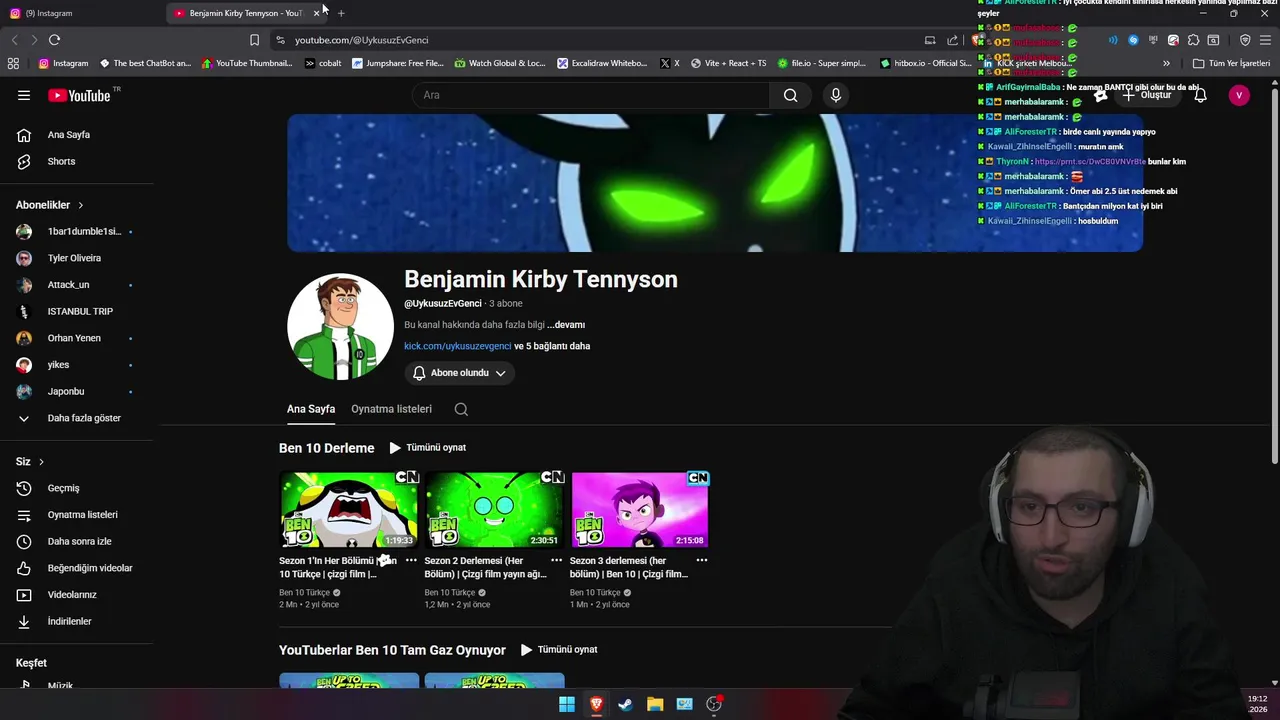Screen dimensions: 1280x720
Task: Expand the Siz section chevron
Action: (x=42, y=462)
